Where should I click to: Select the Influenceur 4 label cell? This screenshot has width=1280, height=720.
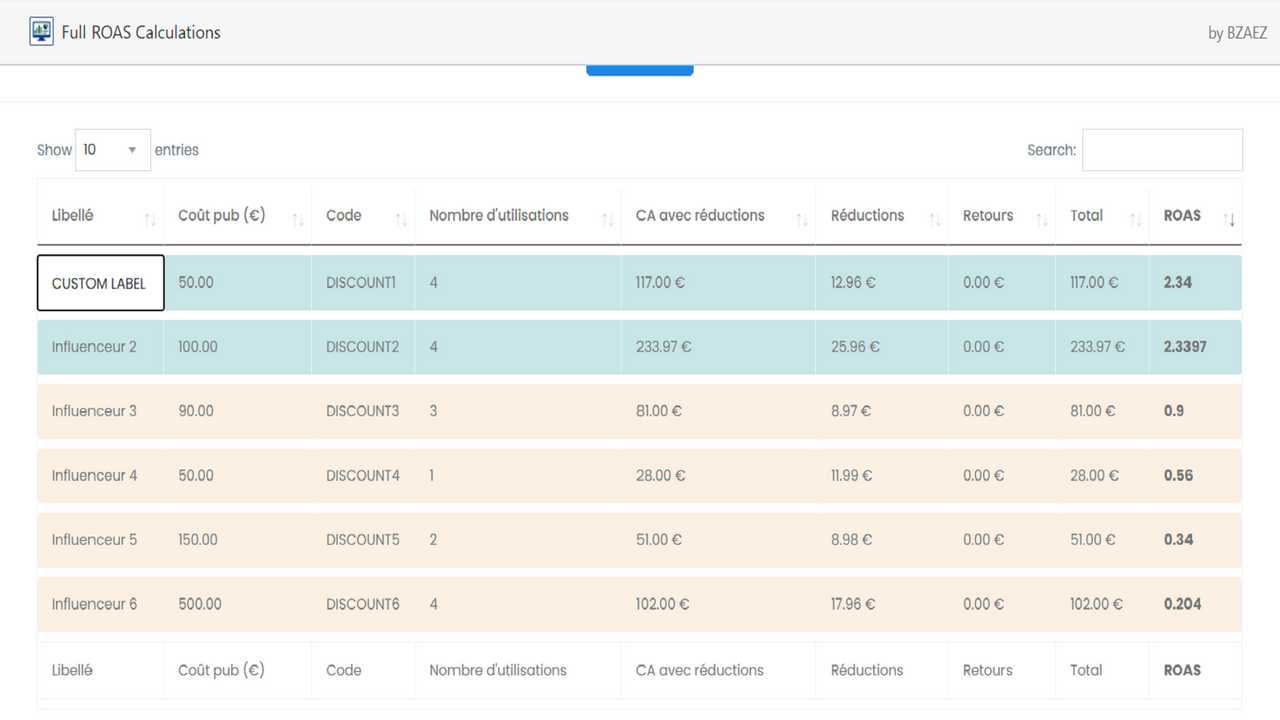[x=100, y=475]
